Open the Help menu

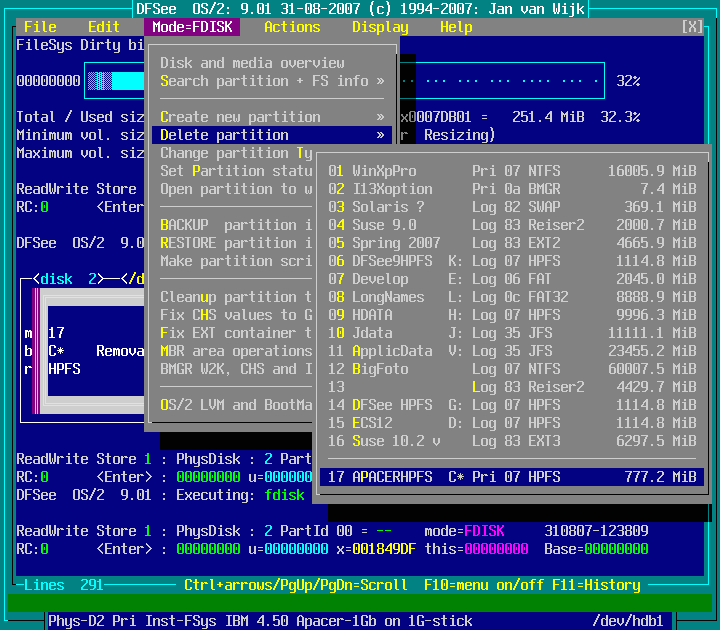456,27
